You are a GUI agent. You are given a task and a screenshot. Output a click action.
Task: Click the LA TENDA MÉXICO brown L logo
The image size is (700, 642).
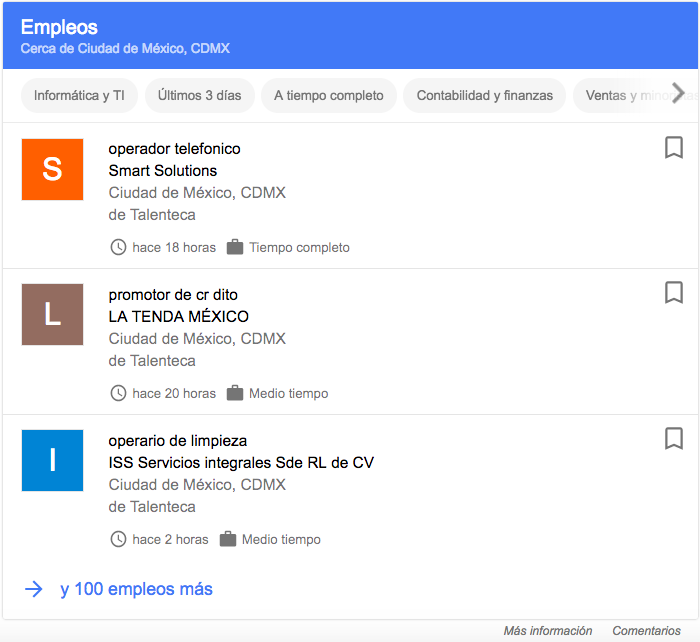52,314
